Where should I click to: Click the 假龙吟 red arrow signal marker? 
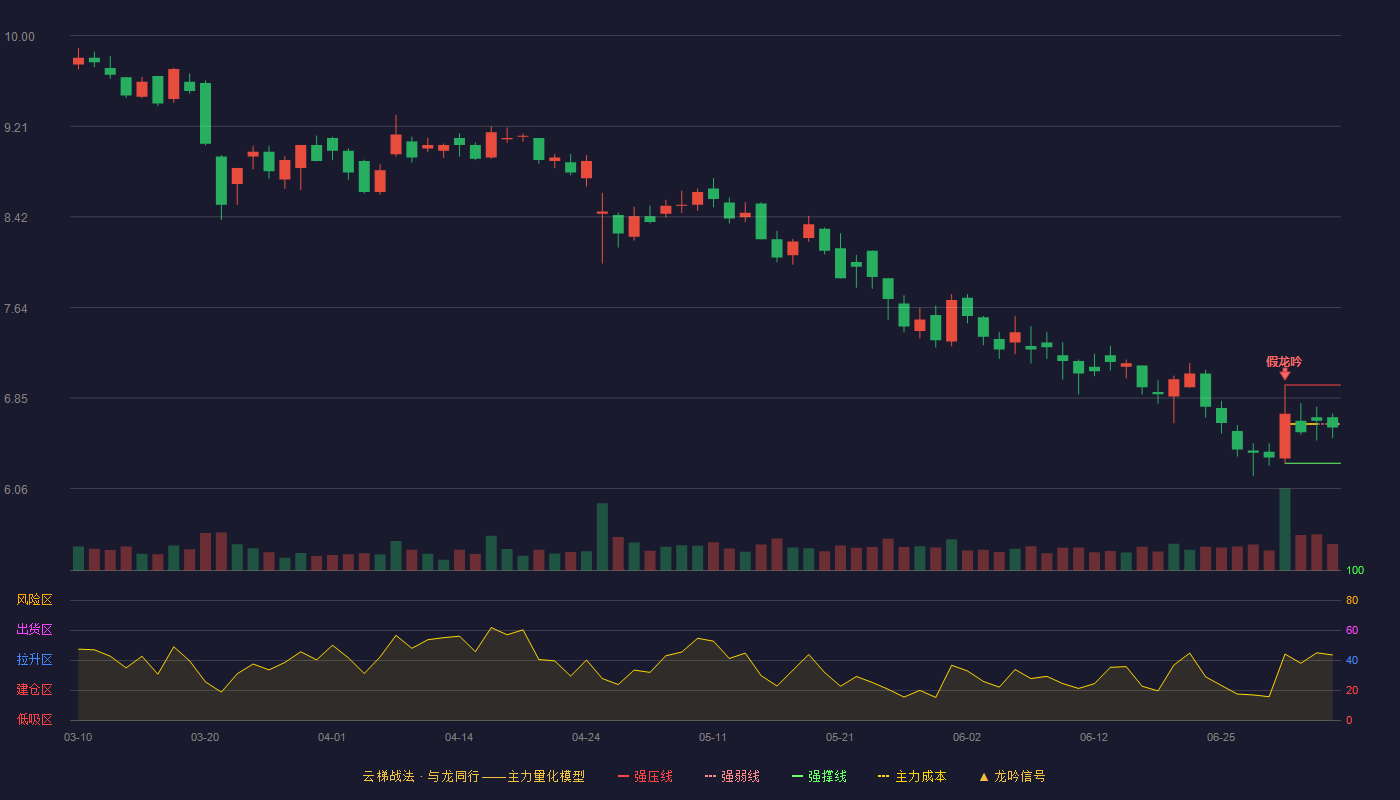coord(1285,374)
